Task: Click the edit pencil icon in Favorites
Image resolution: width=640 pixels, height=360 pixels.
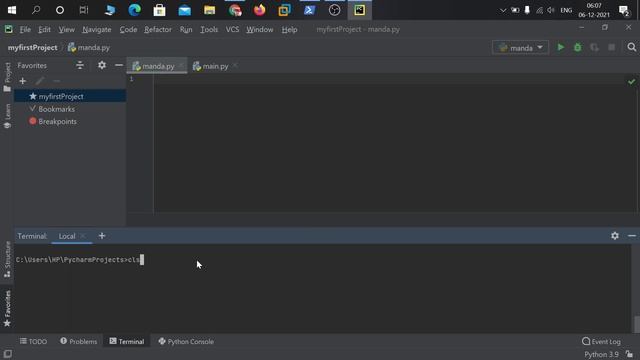Action: click(39, 81)
